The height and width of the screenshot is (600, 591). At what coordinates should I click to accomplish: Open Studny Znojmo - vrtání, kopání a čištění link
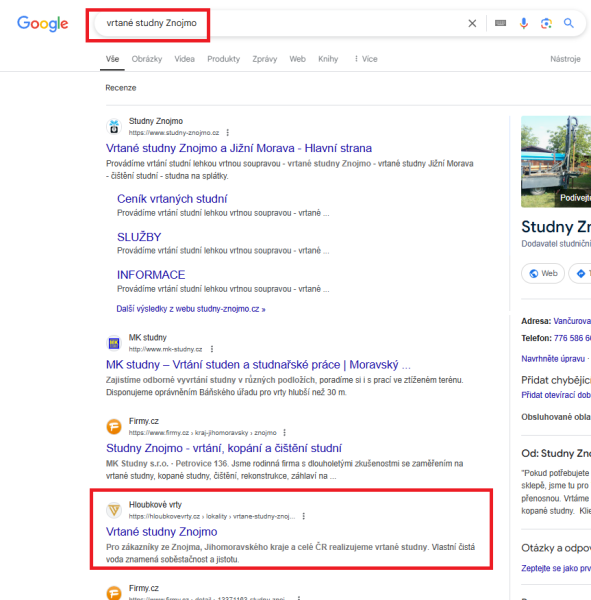(x=224, y=448)
